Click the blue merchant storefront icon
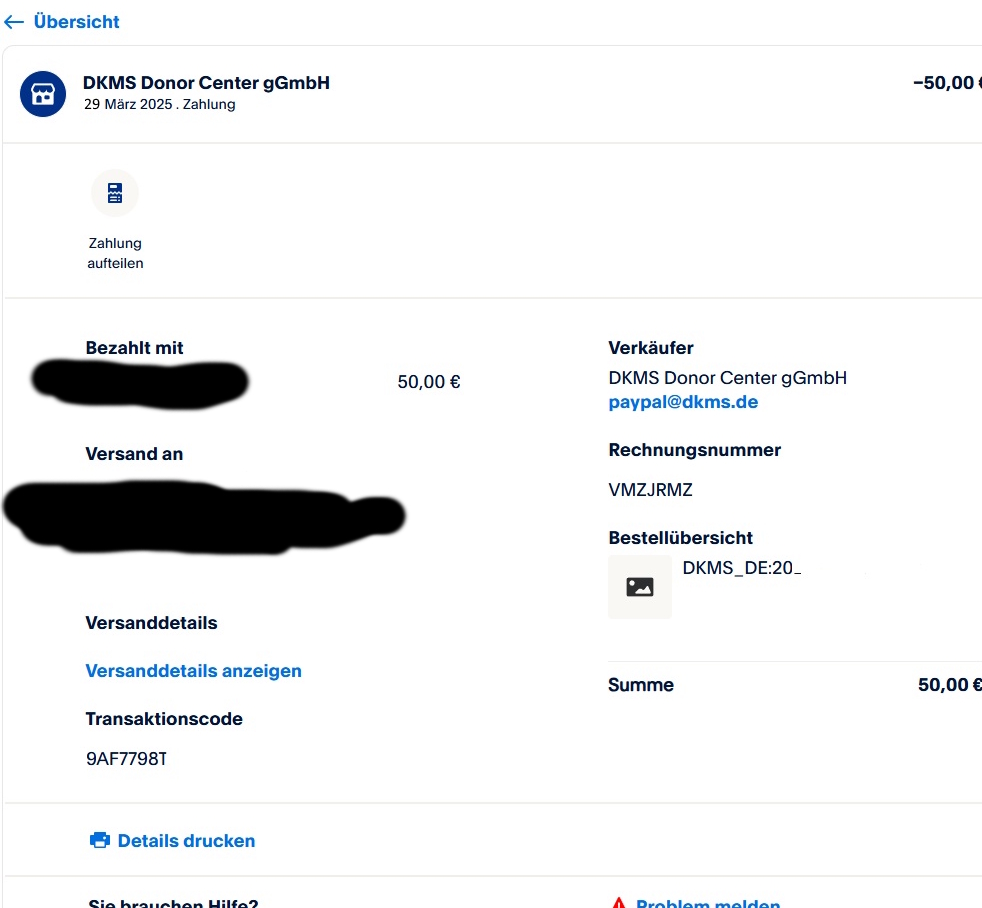This screenshot has width=982, height=908. coord(43,94)
